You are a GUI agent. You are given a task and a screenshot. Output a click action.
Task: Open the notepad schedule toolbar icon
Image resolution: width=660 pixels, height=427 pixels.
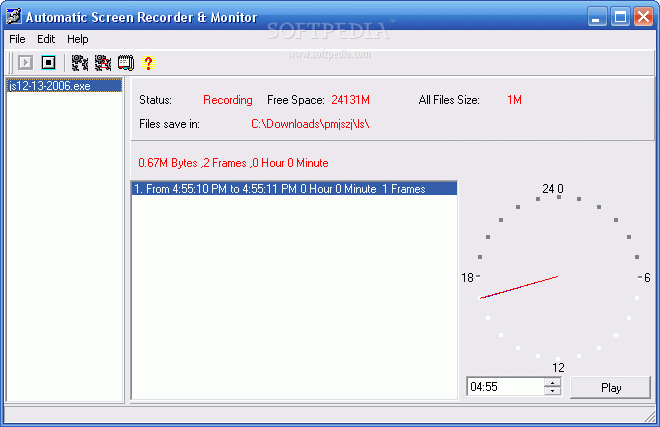[x=125, y=63]
